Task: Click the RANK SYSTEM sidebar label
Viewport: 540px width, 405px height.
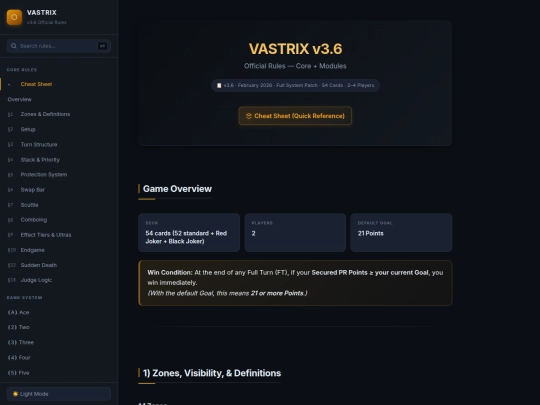Action: (24, 298)
